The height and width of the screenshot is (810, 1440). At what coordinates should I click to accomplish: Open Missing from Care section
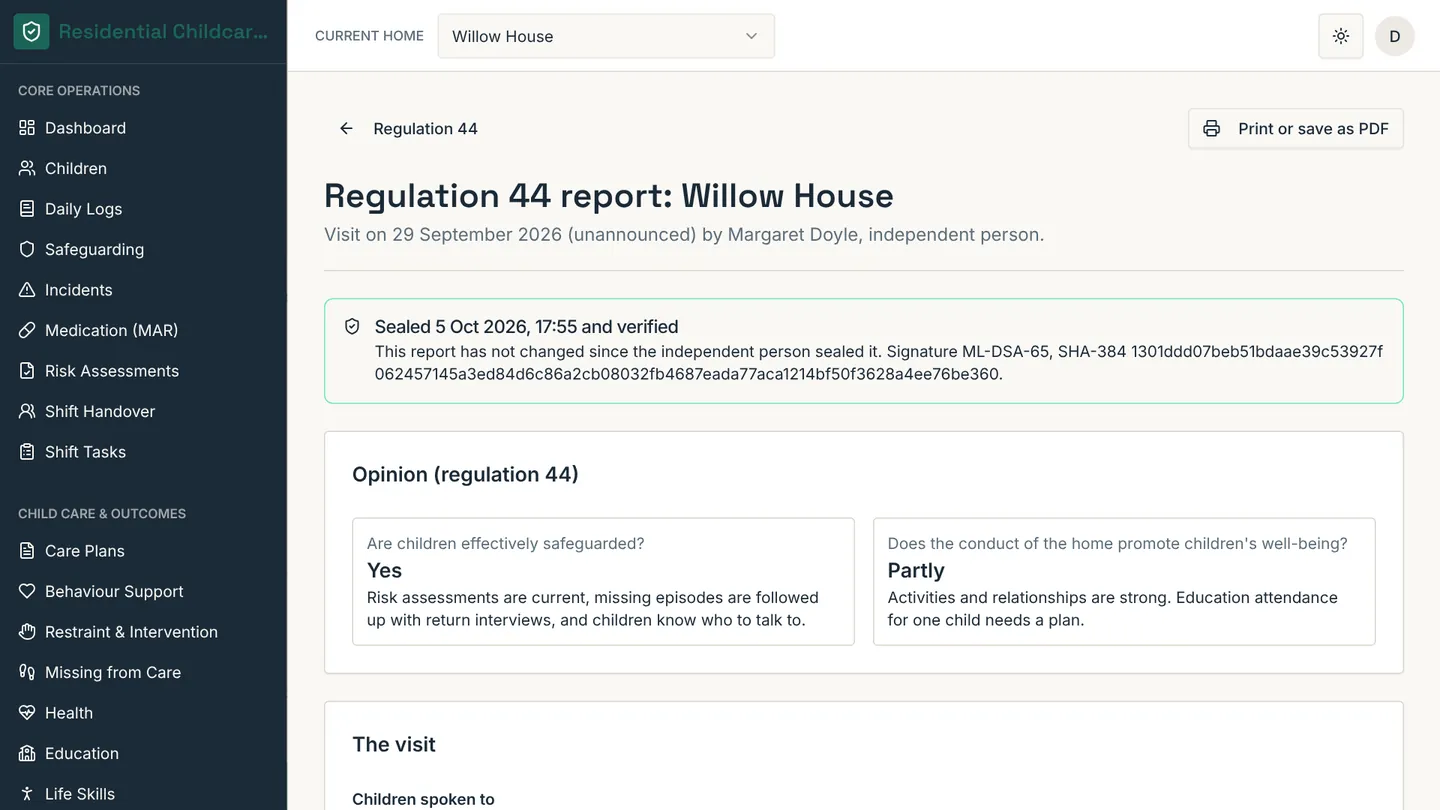pos(143,672)
